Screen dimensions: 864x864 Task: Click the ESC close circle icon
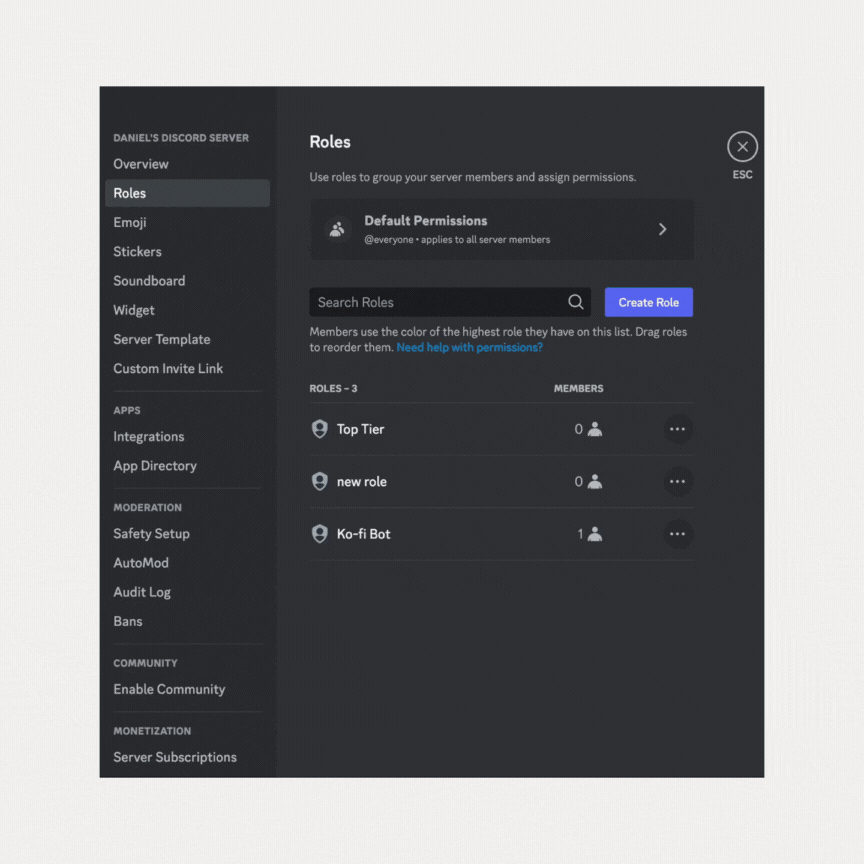[x=742, y=147]
